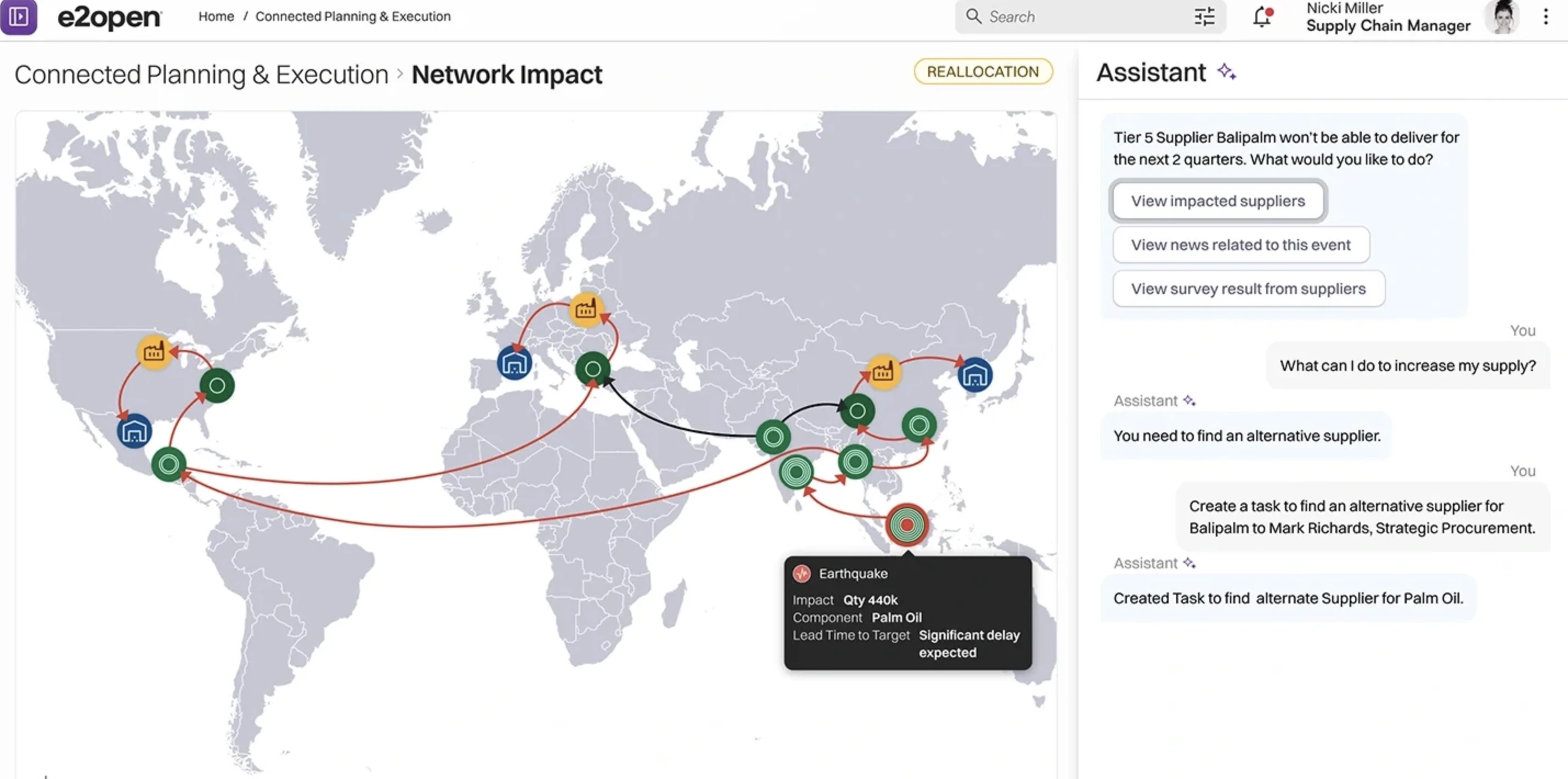Click the 'Tier 5 Supplier Balipalm' assistant message
This screenshot has height=779, width=1568.
(x=1285, y=149)
